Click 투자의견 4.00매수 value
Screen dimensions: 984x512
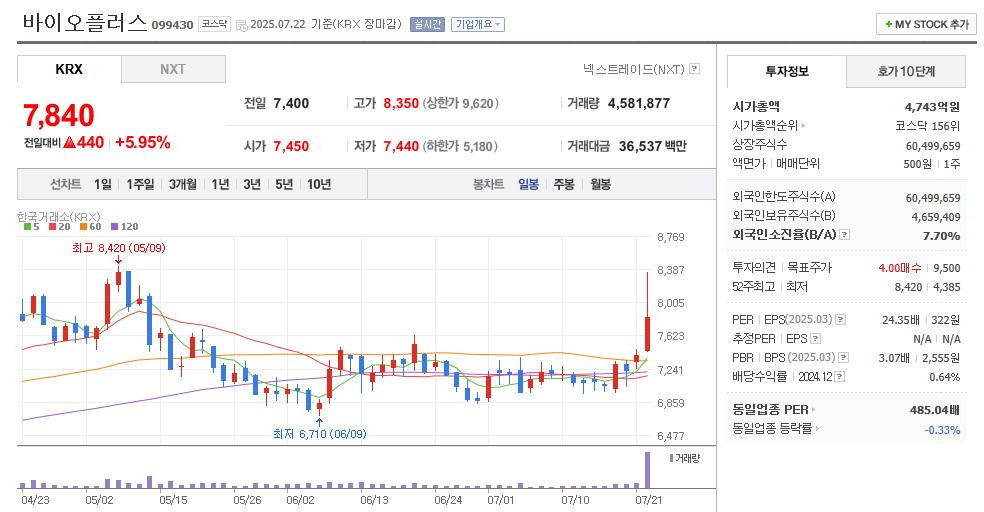pyautogui.click(x=900, y=268)
